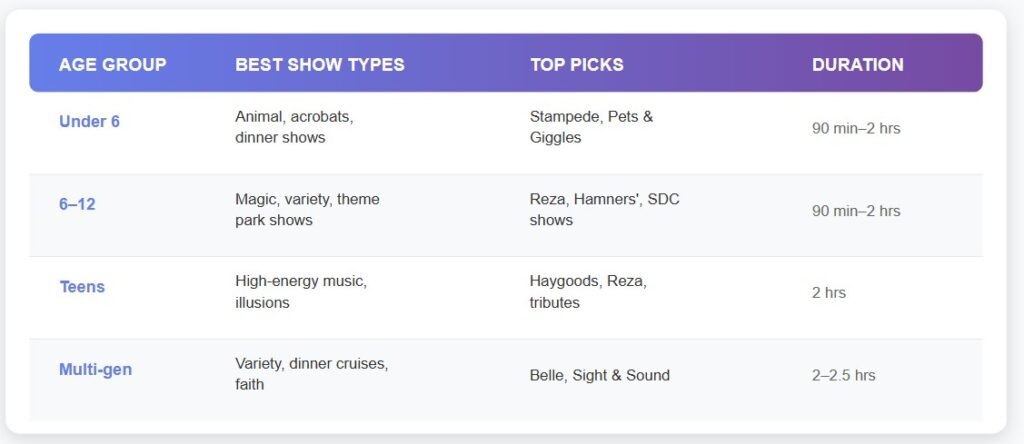The height and width of the screenshot is (444, 1024).
Task: Click Animal, acrobats, dinner shows cell
Action: 294,127
